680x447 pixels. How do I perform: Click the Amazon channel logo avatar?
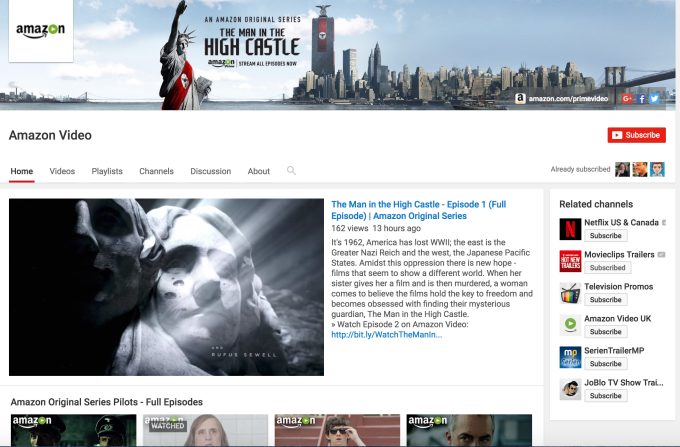(41, 31)
